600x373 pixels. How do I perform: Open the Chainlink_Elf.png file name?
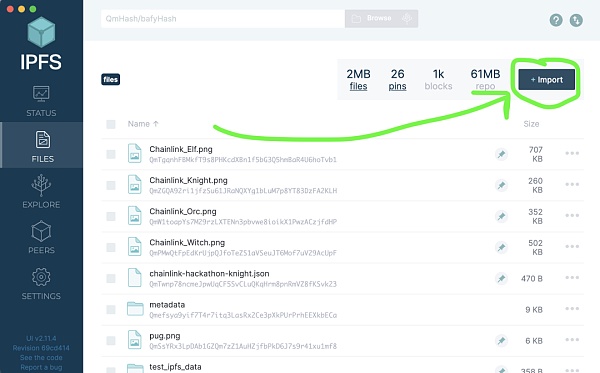[x=181, y=149]
